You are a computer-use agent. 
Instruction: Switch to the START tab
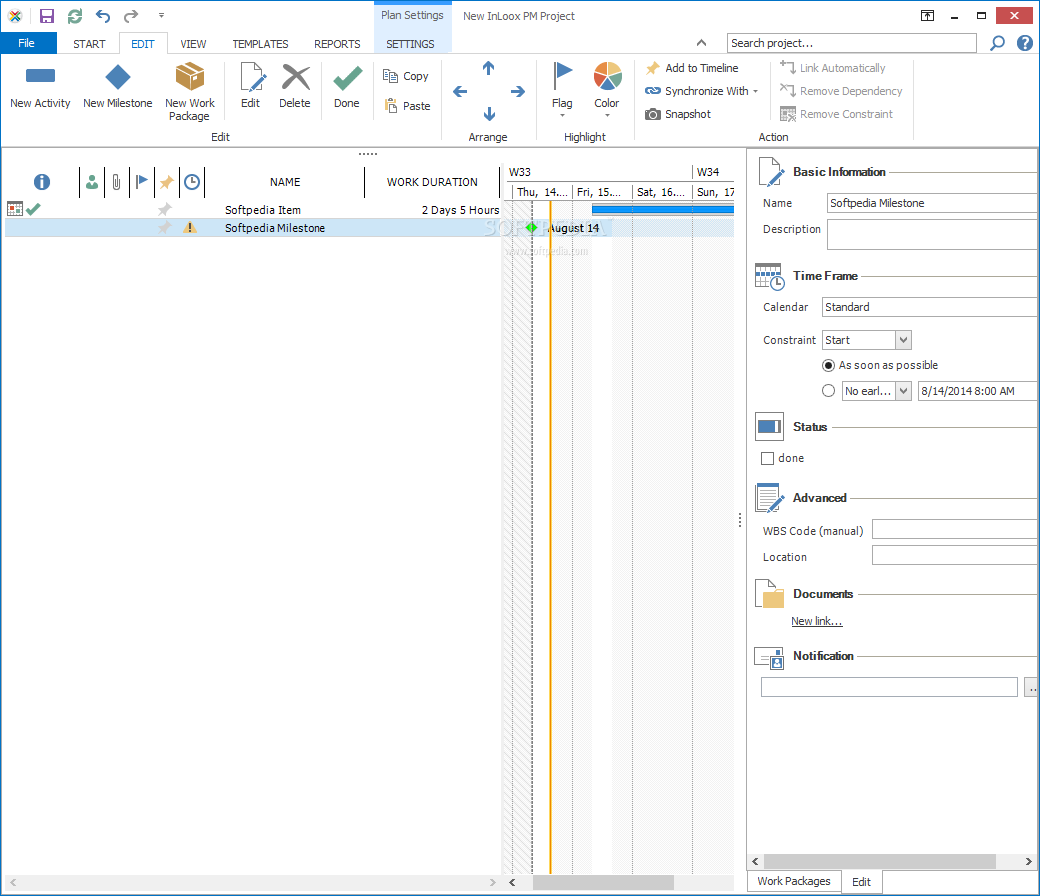pyautogui.click(x=89, y=44)
